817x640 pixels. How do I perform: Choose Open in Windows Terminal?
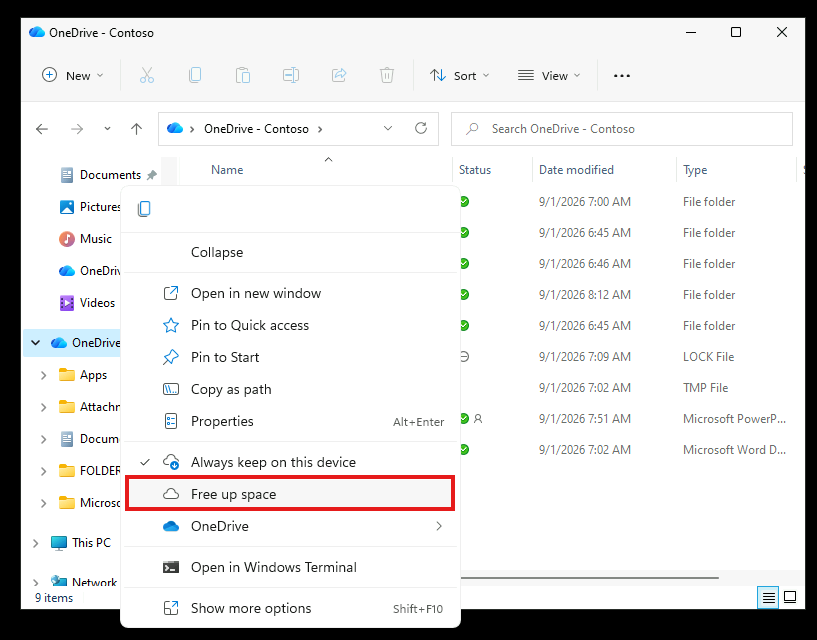coord(290,567)
